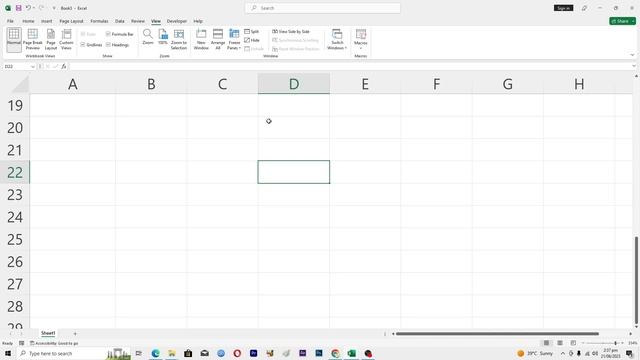Switch to Normal view from status bar

(x=546, y=343)
